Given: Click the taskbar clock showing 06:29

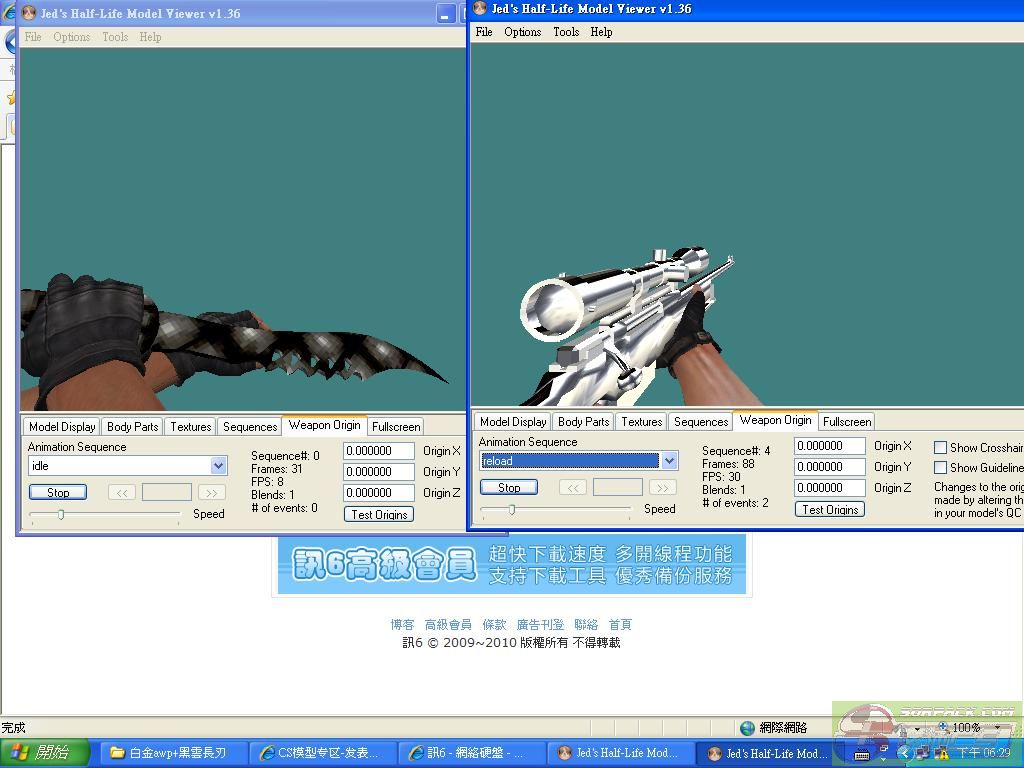Looking at the screenshot, I should (x=984, y=753).
